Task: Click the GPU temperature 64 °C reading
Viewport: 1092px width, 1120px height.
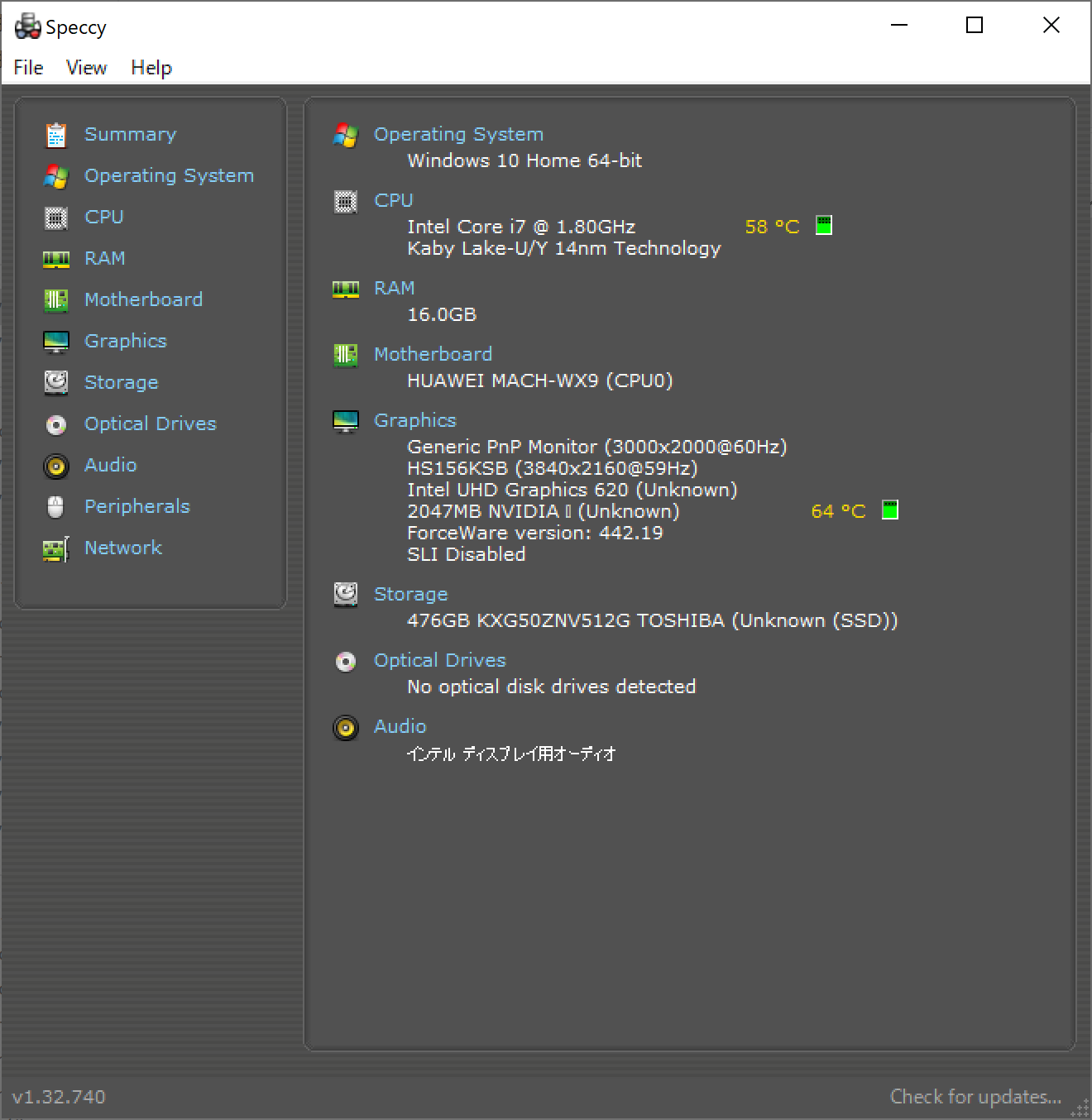Action: pos(839,511)
